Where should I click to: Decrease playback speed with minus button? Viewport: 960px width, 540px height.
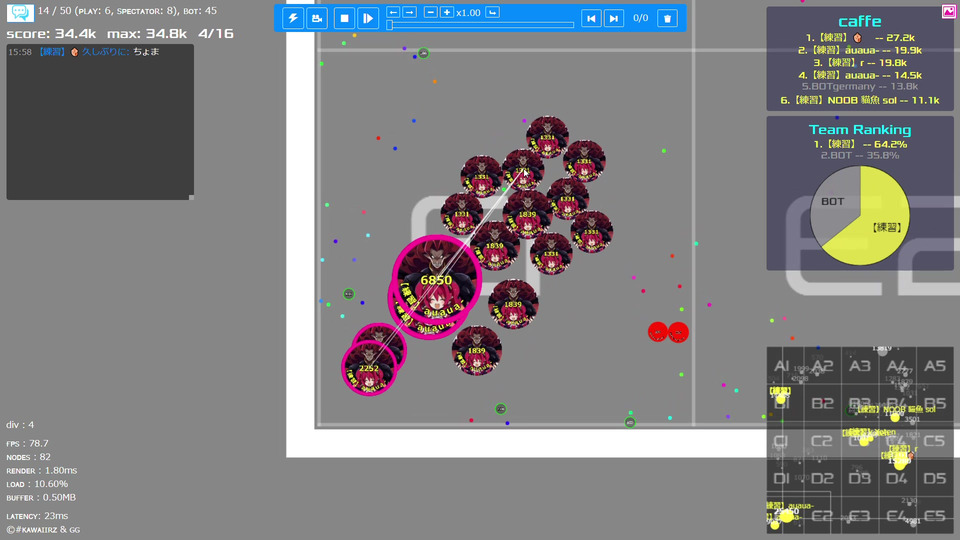coord(430,12)
